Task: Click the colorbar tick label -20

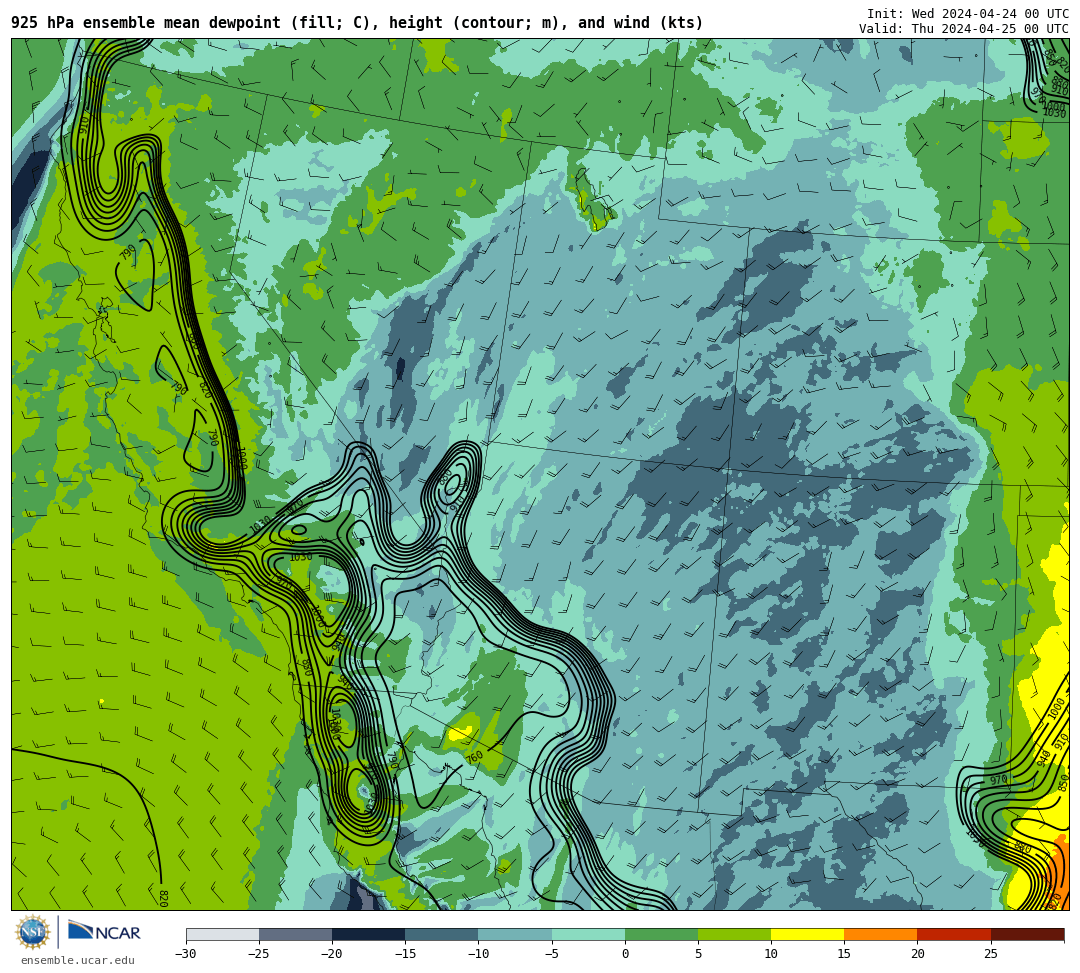Action: [332, 954]
